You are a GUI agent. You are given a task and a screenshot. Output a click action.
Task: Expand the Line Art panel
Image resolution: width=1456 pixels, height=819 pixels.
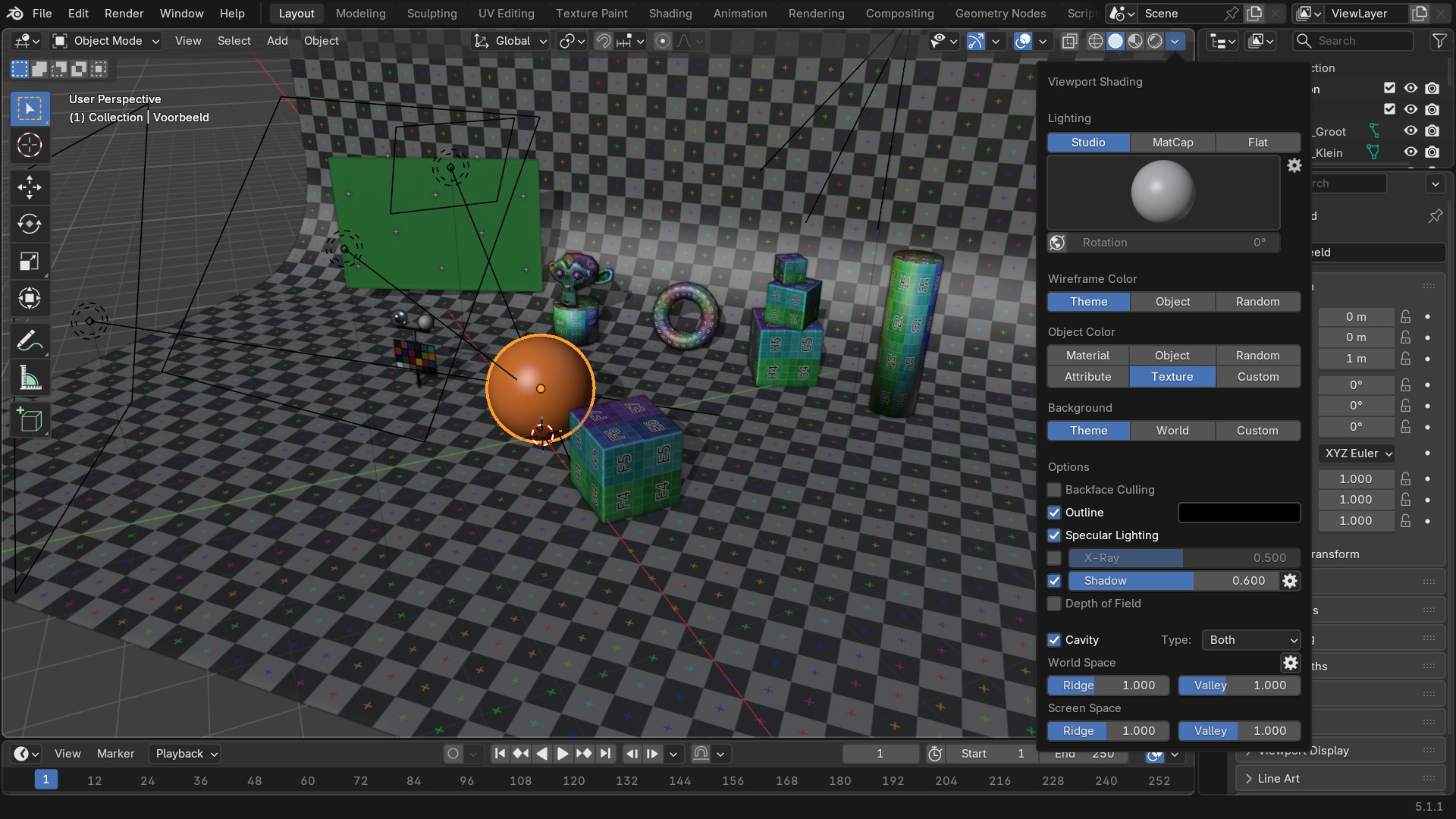click(x=1342, y=779)
